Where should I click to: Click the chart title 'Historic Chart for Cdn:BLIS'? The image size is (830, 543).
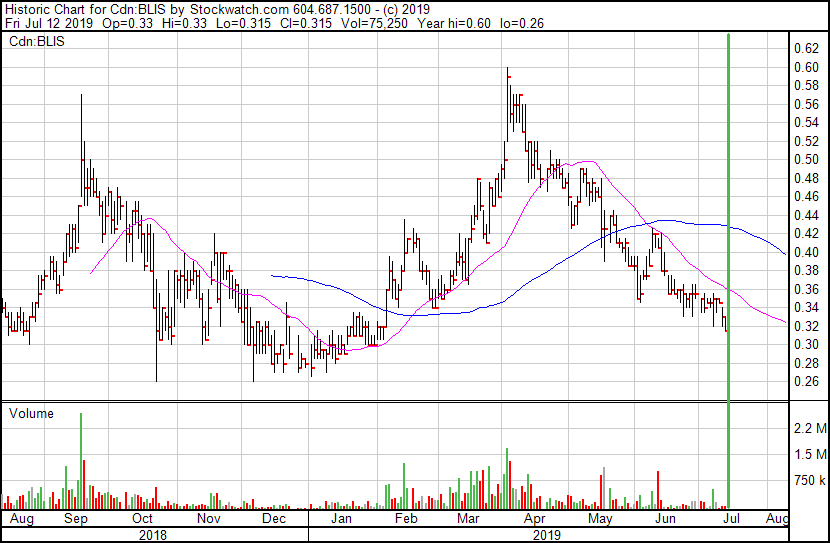pos(86,9)
